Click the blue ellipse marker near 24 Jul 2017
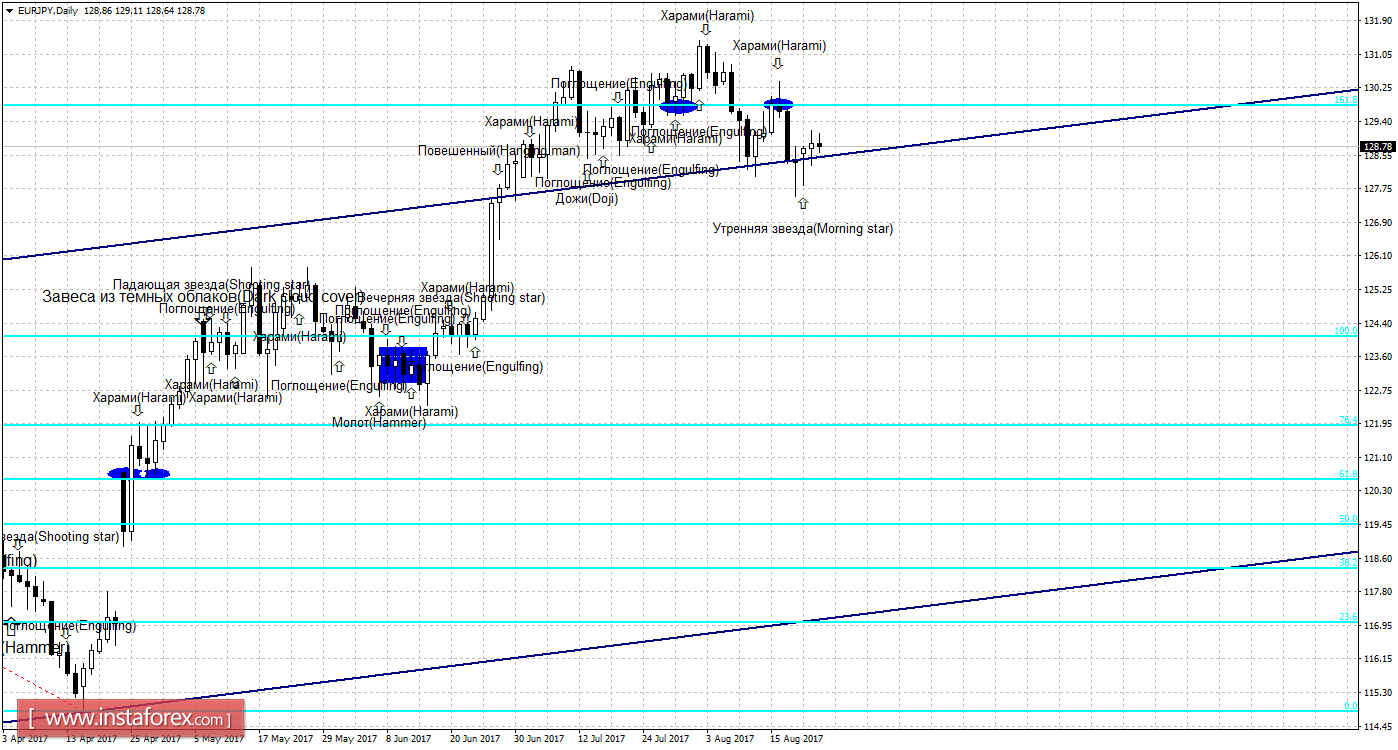The height and width of the screenshot is (750, 1398). coord(678,105)
